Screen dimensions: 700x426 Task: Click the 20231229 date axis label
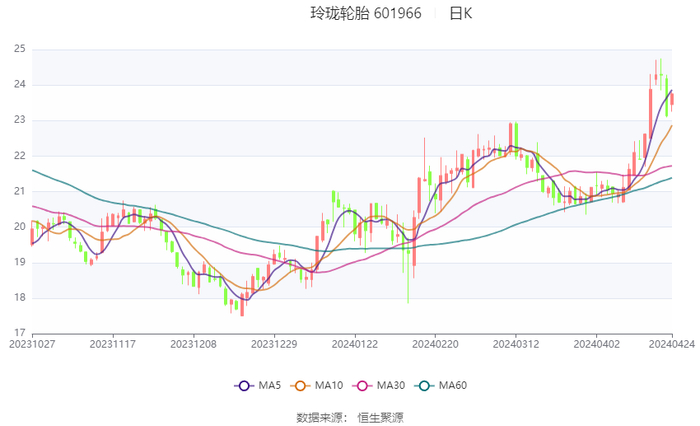click(x=274, y=342)
